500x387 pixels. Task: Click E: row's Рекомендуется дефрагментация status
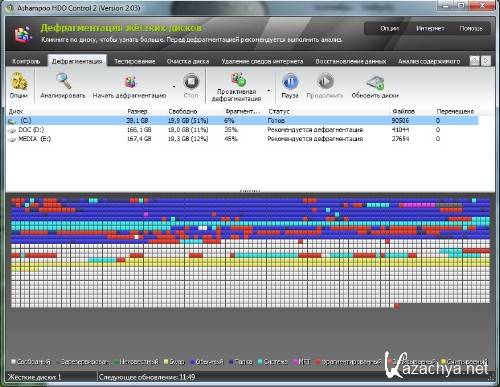315,139
